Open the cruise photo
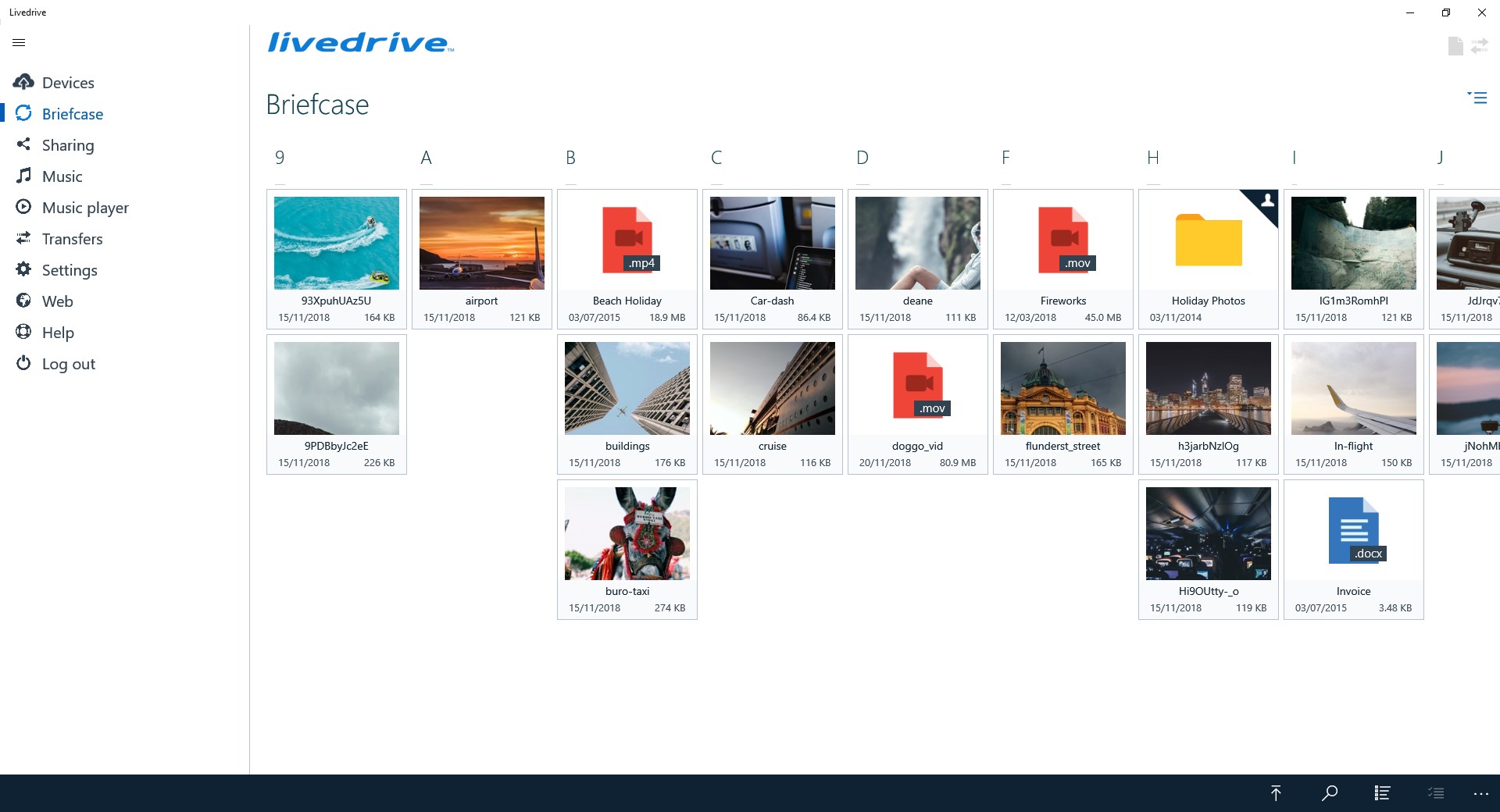Screen dimensions: 1500x812 click(x=773, y=404)
